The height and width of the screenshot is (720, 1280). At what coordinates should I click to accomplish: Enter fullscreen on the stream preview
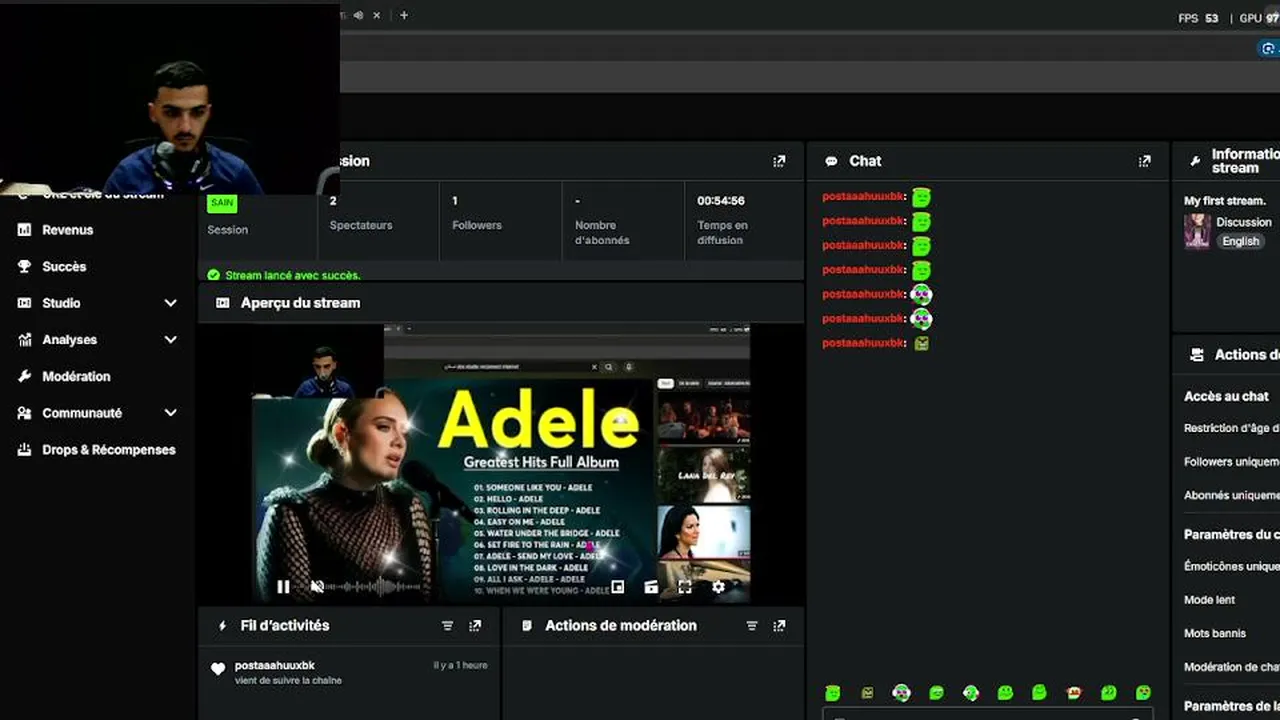coord(685,587)
